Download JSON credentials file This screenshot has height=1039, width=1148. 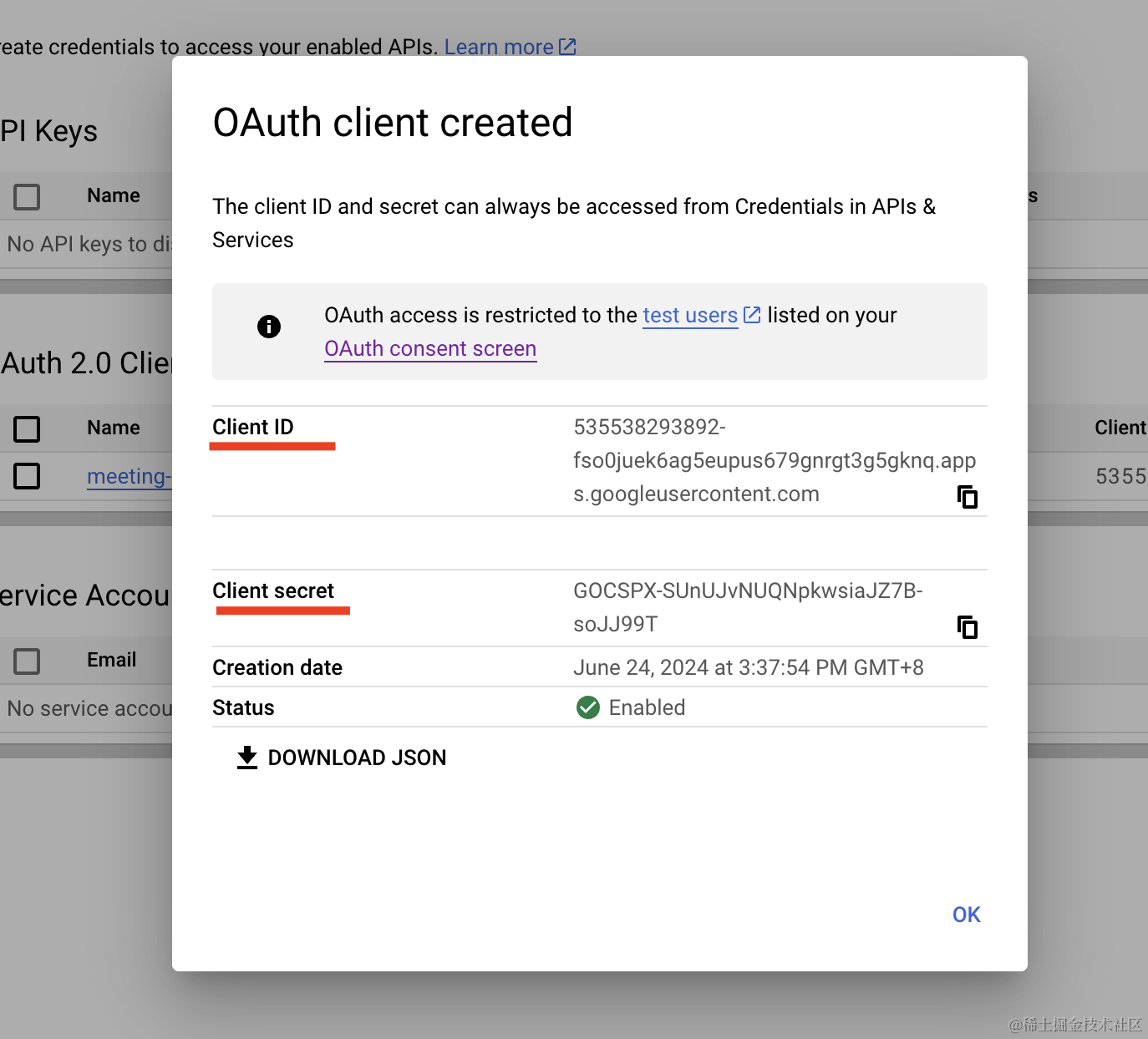point(357,758)
